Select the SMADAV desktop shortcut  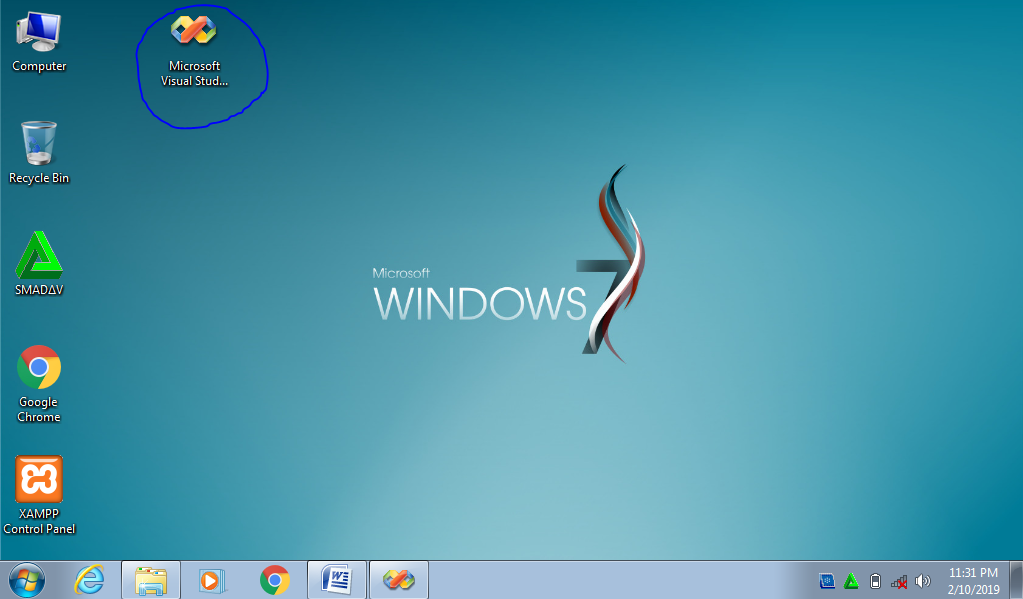[x=38, y=264]
